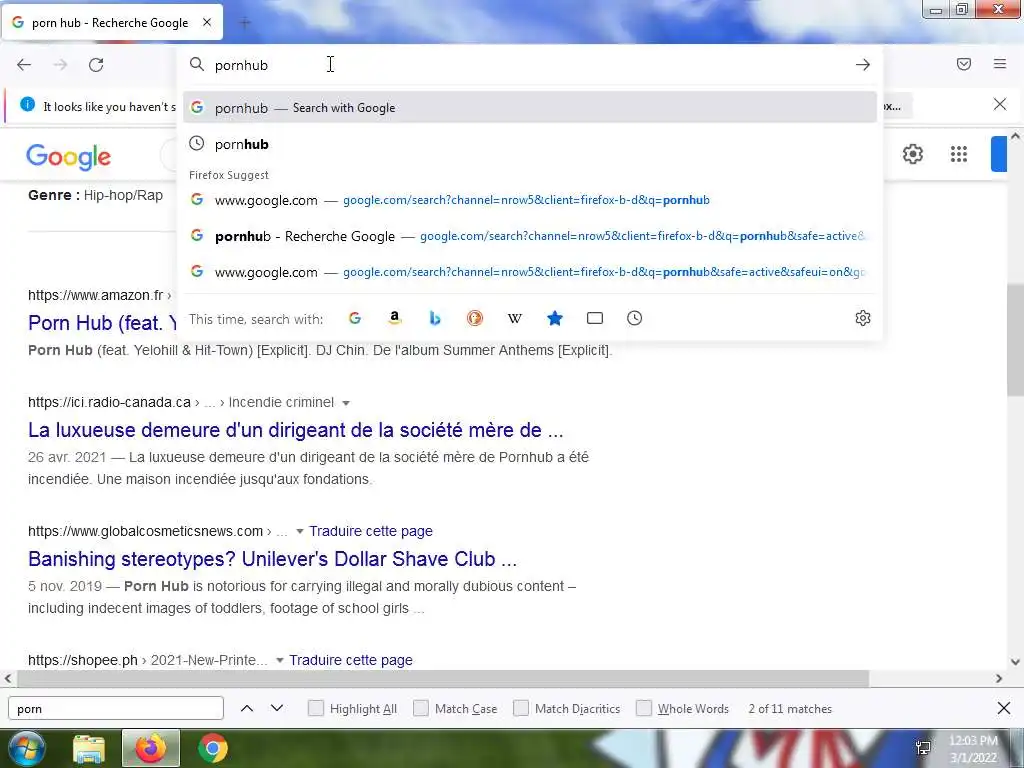1024x768 pixels.
Task: Search this time with Wikipedia icon
Action: pos(515,318)
